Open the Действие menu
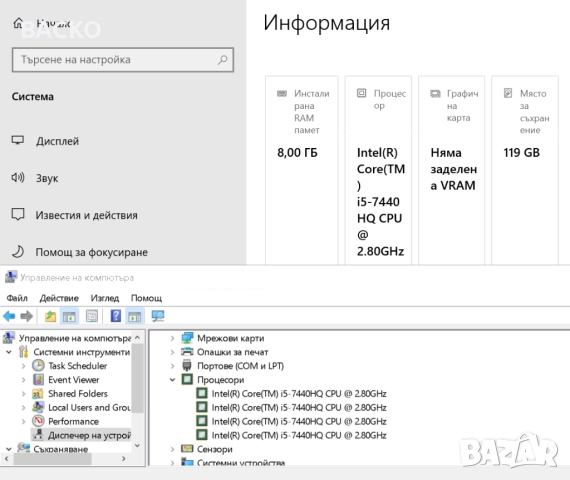Viewport: 570px width, 480px height. tap(59, 298)
